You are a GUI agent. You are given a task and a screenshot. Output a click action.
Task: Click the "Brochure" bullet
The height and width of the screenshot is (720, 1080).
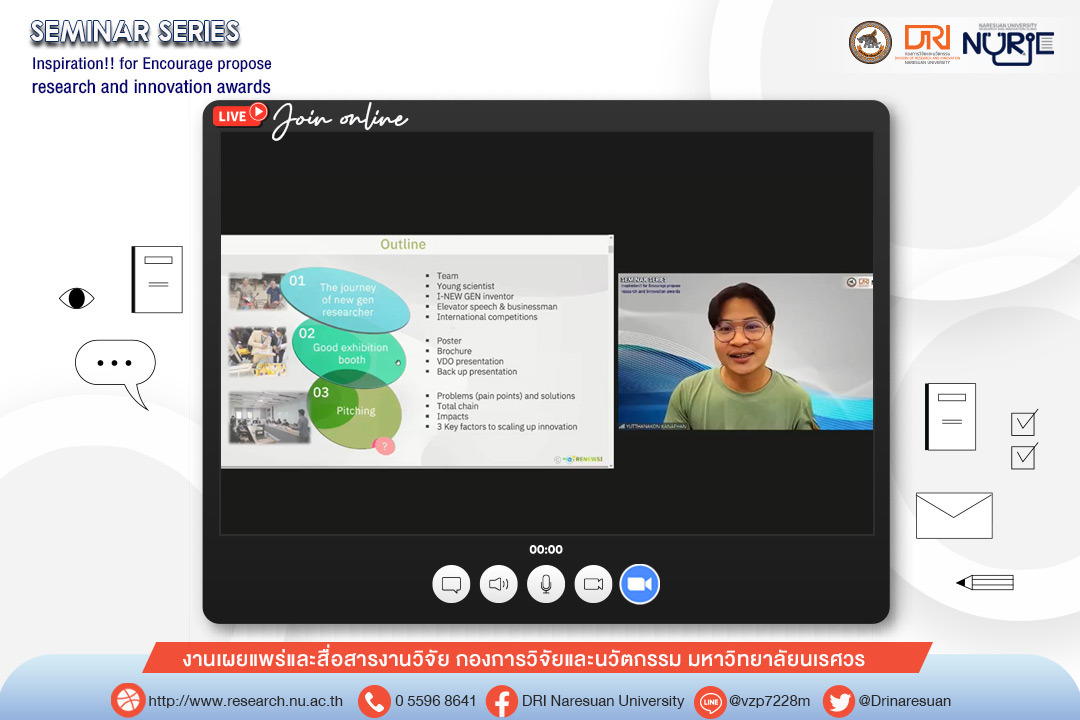coord(454,351)
